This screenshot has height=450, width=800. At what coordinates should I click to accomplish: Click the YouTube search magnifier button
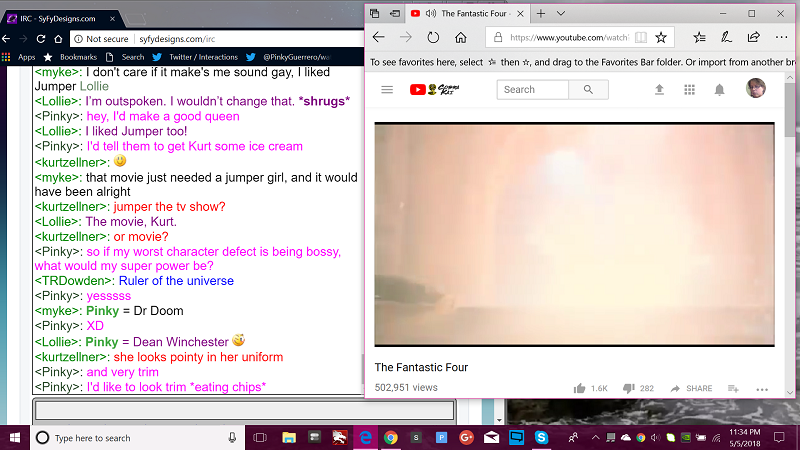coord(588,90)
